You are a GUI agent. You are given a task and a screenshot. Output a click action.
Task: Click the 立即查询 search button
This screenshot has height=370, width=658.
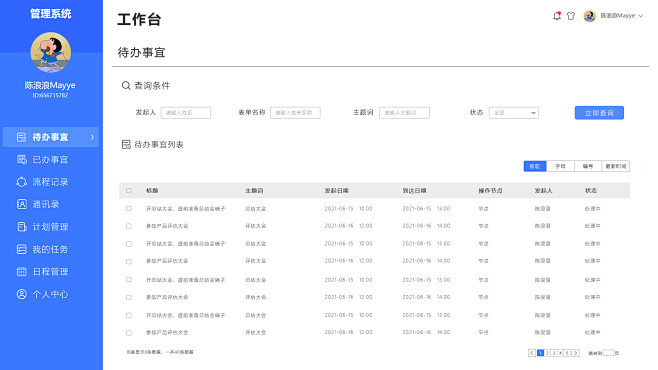(599, 113)
